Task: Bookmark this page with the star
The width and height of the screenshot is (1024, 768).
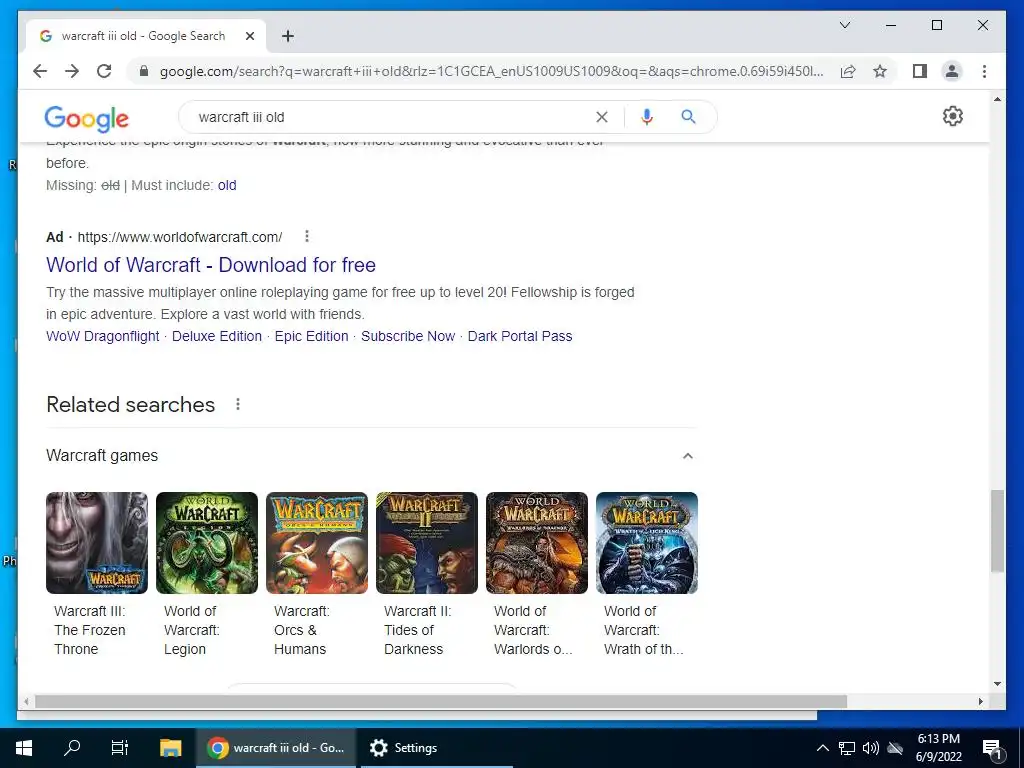Action: pos(880,71)
